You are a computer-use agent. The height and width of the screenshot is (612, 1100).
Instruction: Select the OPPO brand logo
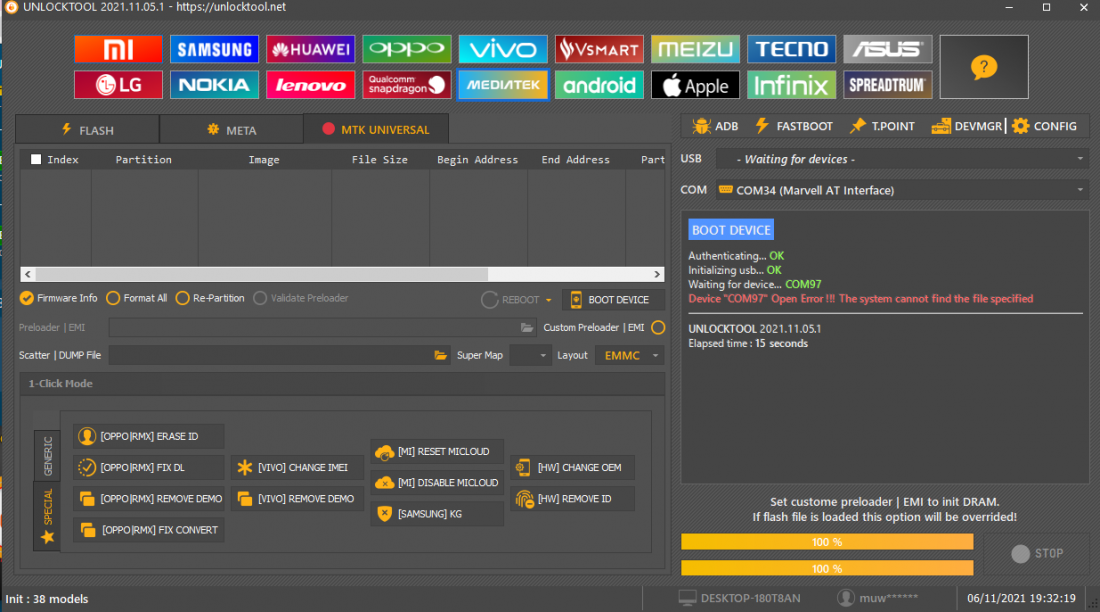[x=407, y=49]
